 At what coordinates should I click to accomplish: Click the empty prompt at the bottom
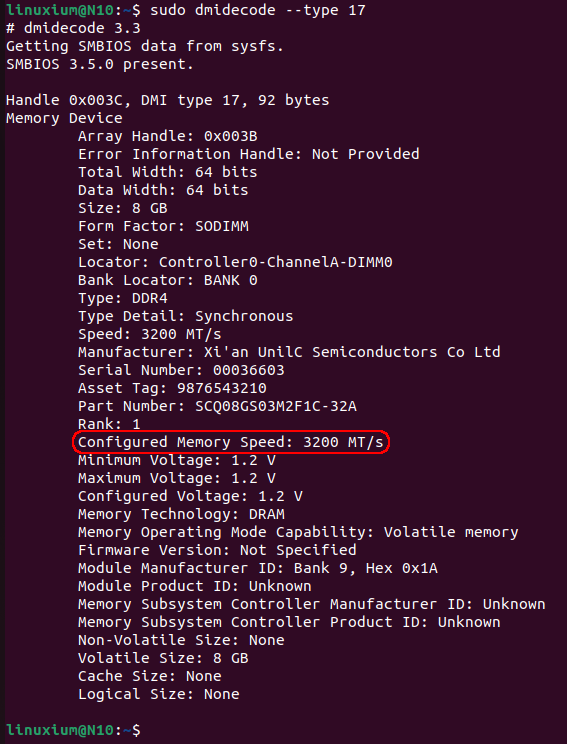(74, 730)
